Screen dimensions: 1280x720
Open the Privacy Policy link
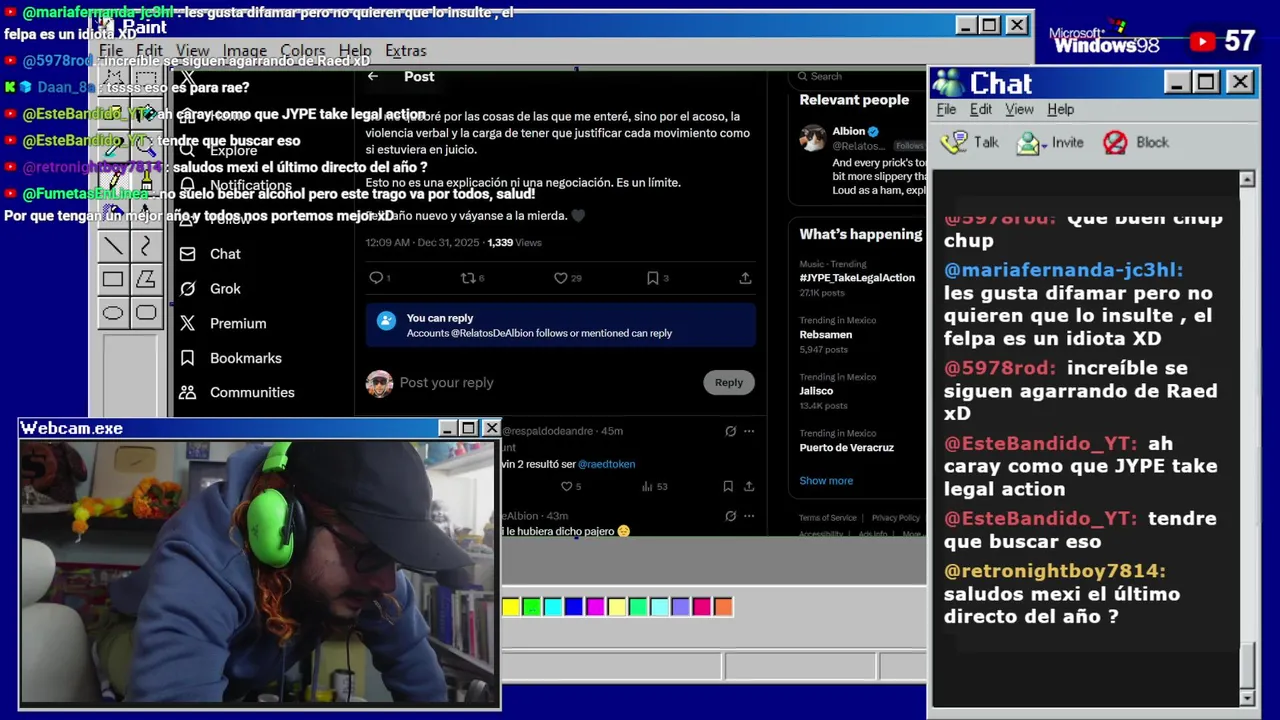pyautogui.click(x=895, y=517)
